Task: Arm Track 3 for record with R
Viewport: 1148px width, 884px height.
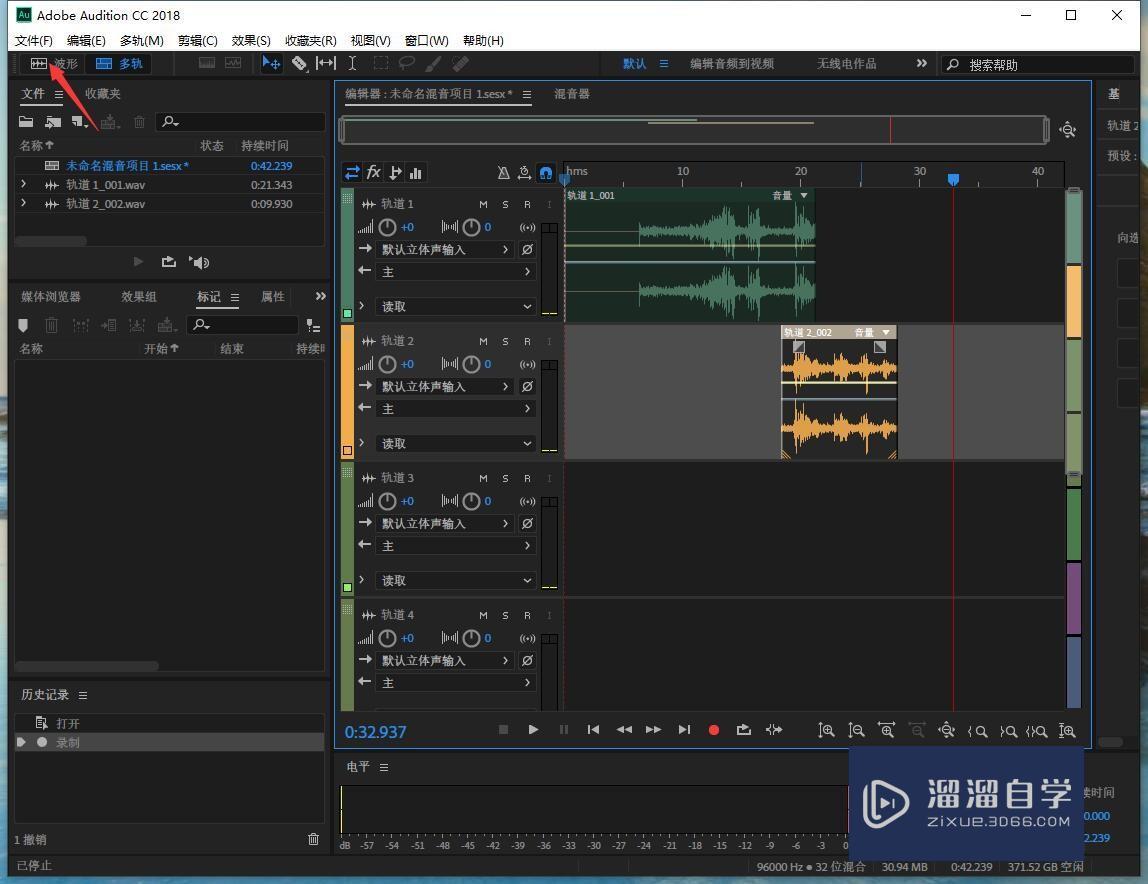Action: [x=527, y=478]
